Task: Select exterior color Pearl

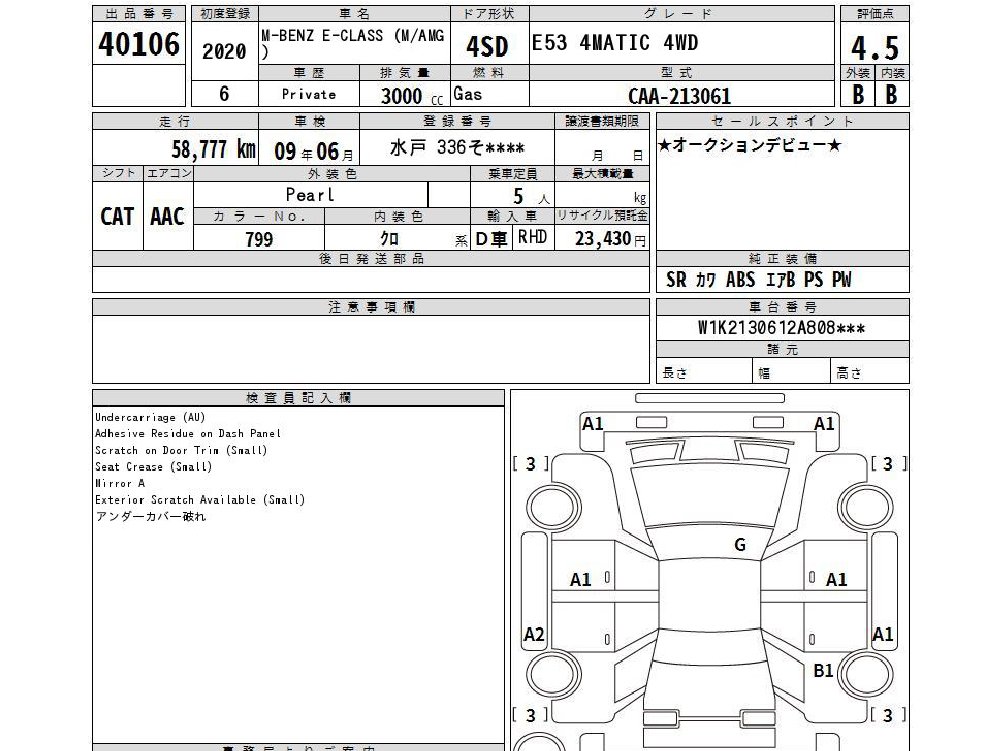Action: pos(310,194)
